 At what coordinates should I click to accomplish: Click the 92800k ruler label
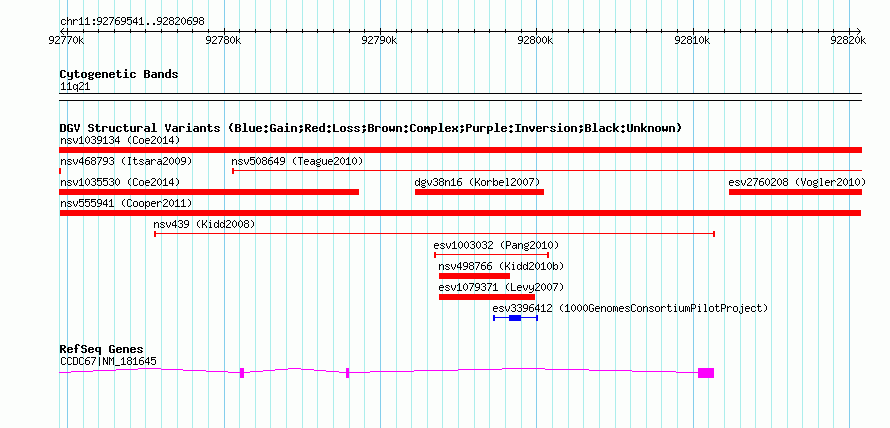click(536, 40)
